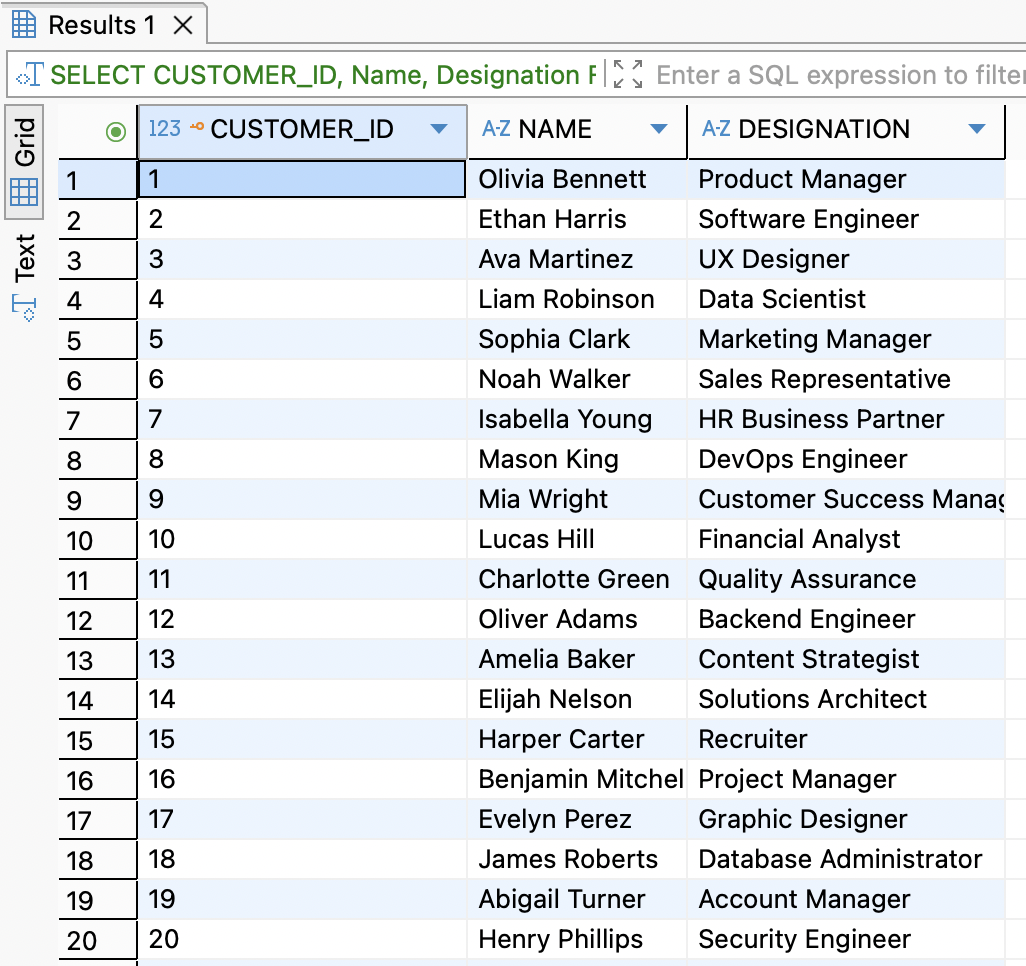Screen dimensions: 1026x966
Task: Select the CUSTOMER_ID cell with value 7
Action: [302, 419]
